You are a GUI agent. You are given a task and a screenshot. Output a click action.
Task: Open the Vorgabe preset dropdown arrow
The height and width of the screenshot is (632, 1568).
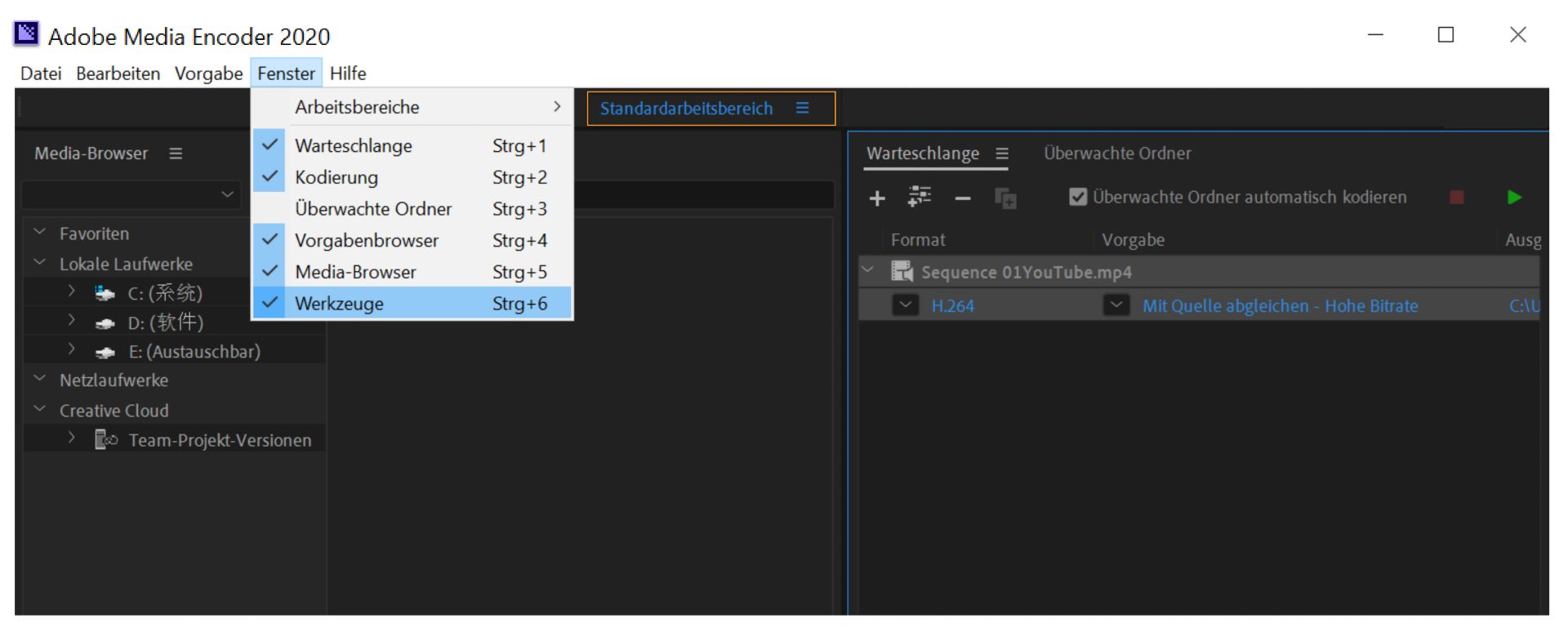(1116, 305)
